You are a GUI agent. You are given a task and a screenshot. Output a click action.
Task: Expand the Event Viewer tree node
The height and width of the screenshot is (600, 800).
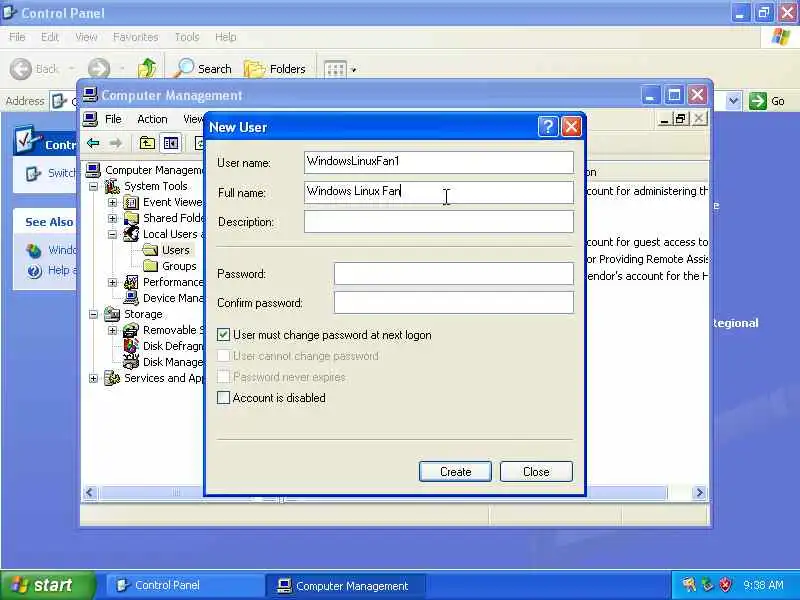112,203
